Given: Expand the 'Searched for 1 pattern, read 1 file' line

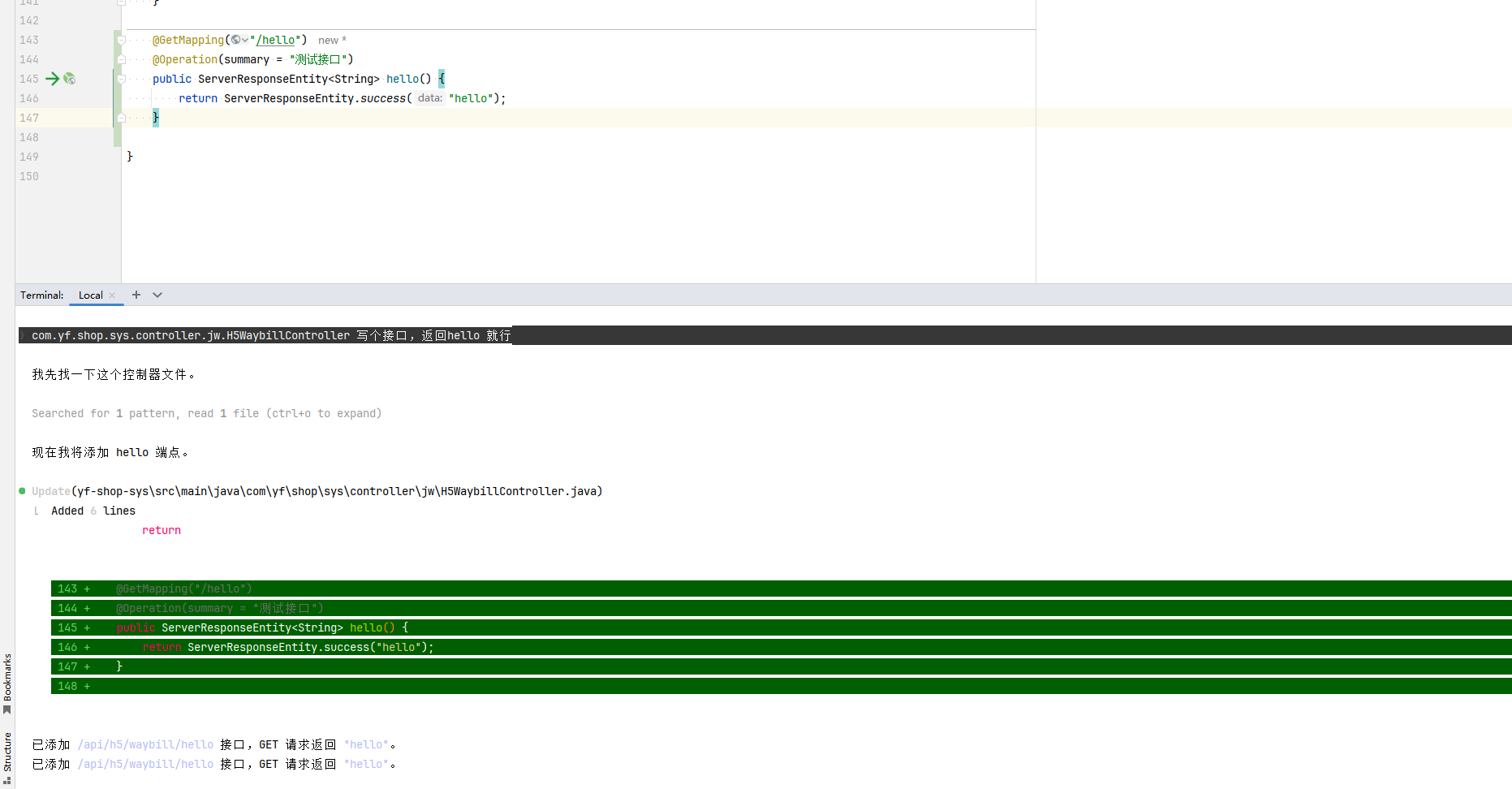Looking at the screenshot, I should (206, 413).
